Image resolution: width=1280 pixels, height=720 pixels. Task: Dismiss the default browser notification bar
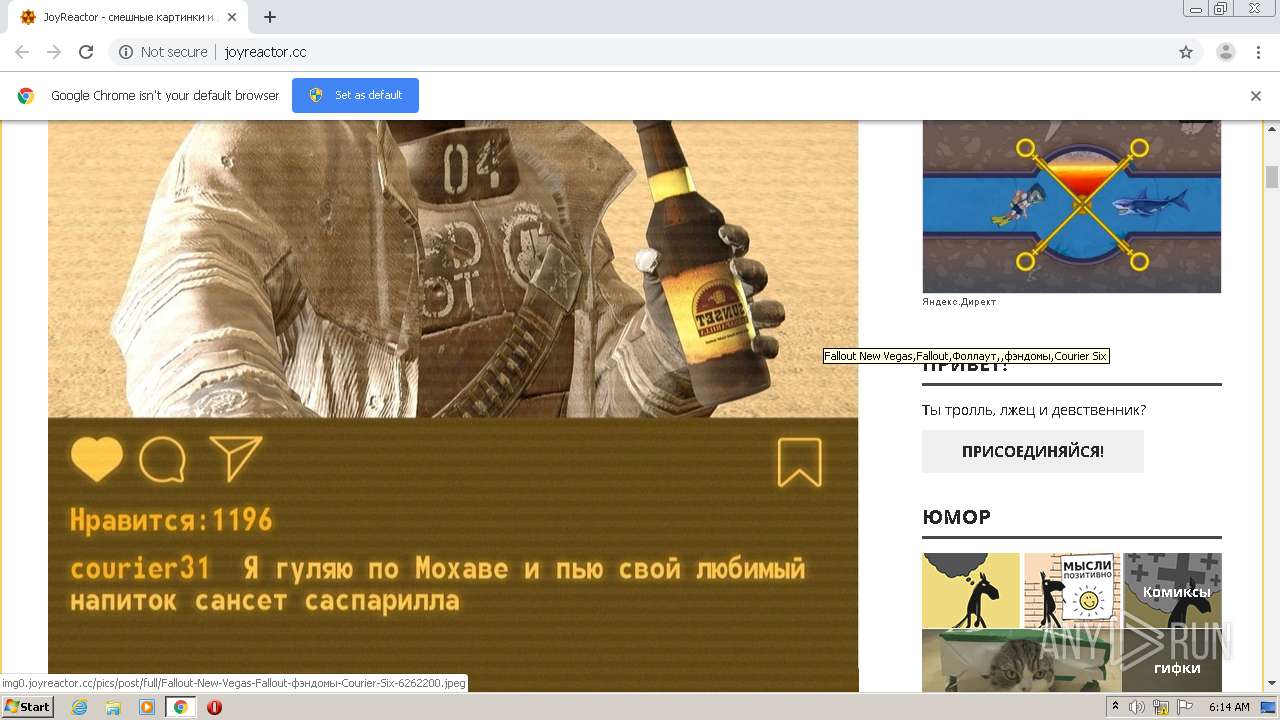1256,96
